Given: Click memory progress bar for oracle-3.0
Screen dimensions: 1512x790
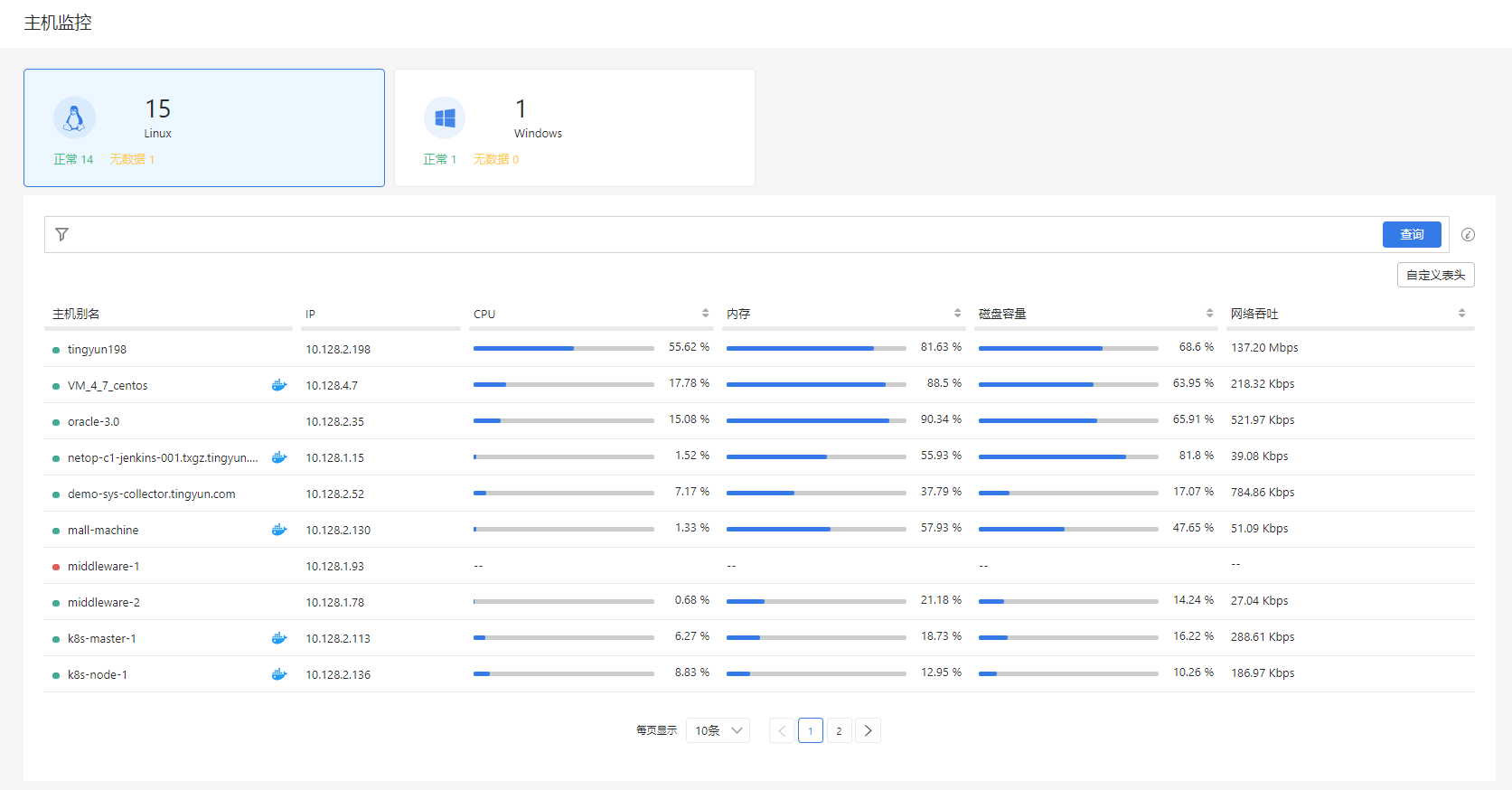Looking at the screenshot, I should click(x=816, y=420).
